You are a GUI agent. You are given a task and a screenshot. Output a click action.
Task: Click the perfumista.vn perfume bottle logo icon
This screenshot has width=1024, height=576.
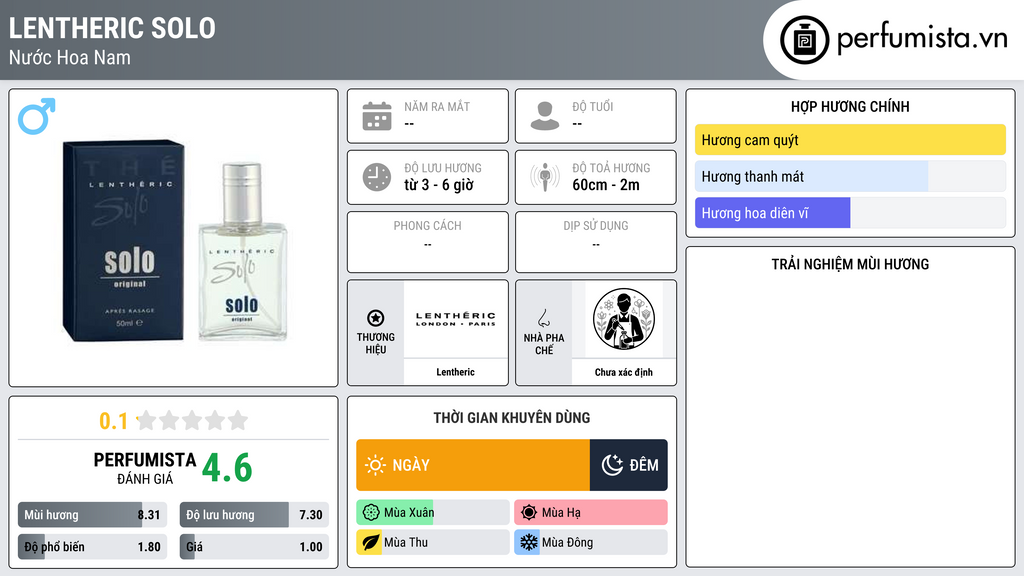804,40
